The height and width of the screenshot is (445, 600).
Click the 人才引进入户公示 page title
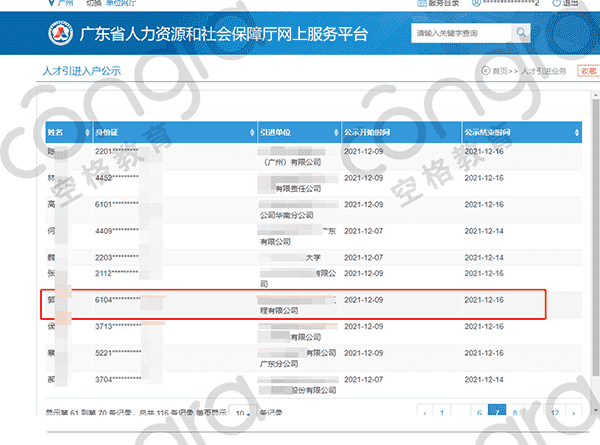tap(82, 71)
